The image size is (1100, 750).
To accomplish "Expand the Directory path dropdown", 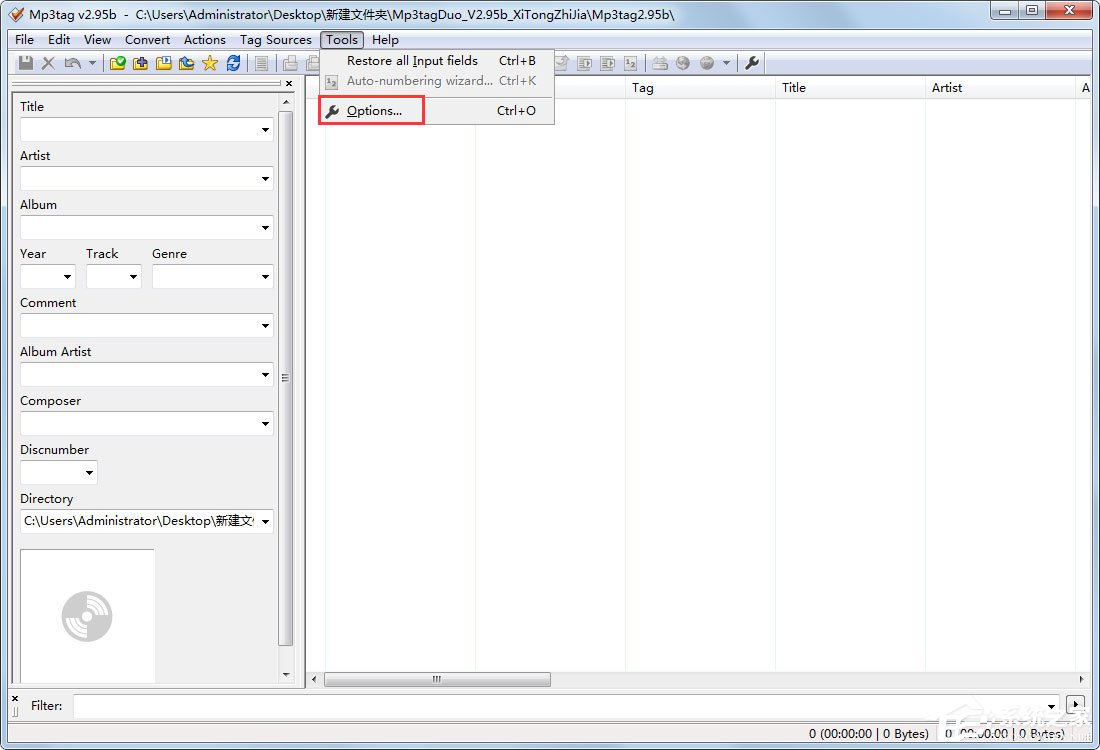I will [x=265, y=521].
